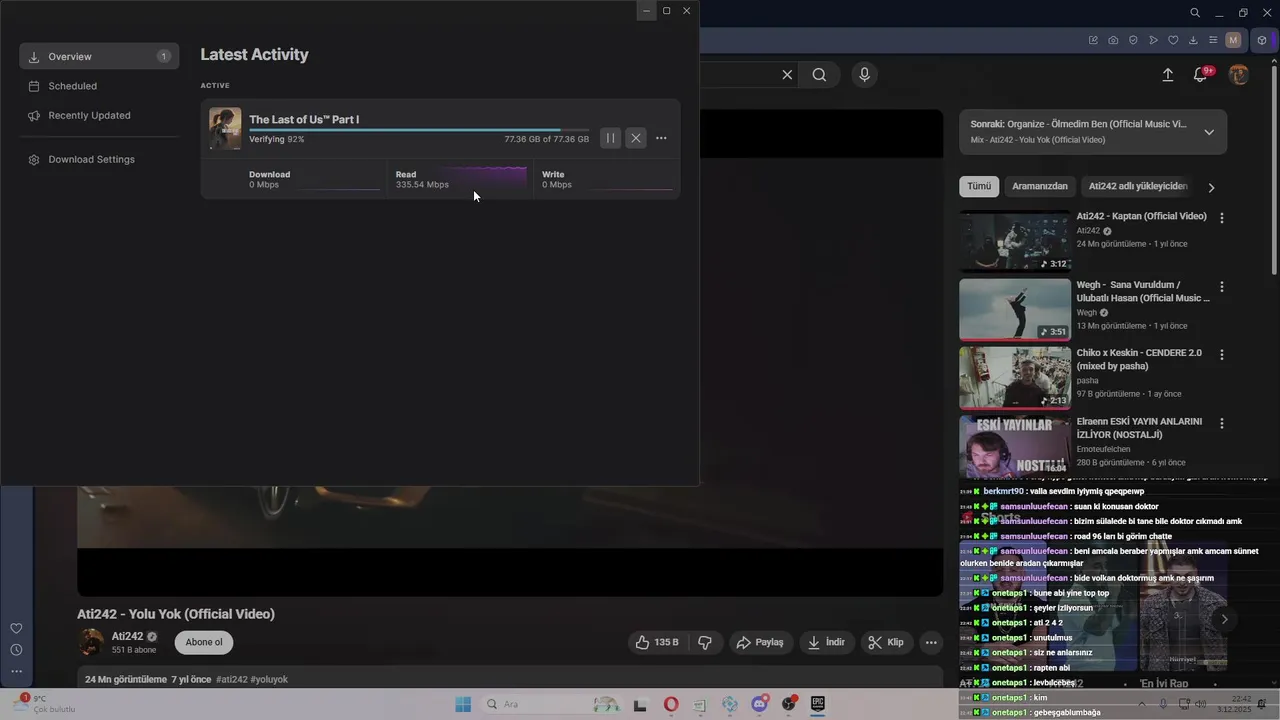Select the Ati242 adlı yükleyiciden chip
This screenshot has width=1280, height=720.
tap(1138, 186)
